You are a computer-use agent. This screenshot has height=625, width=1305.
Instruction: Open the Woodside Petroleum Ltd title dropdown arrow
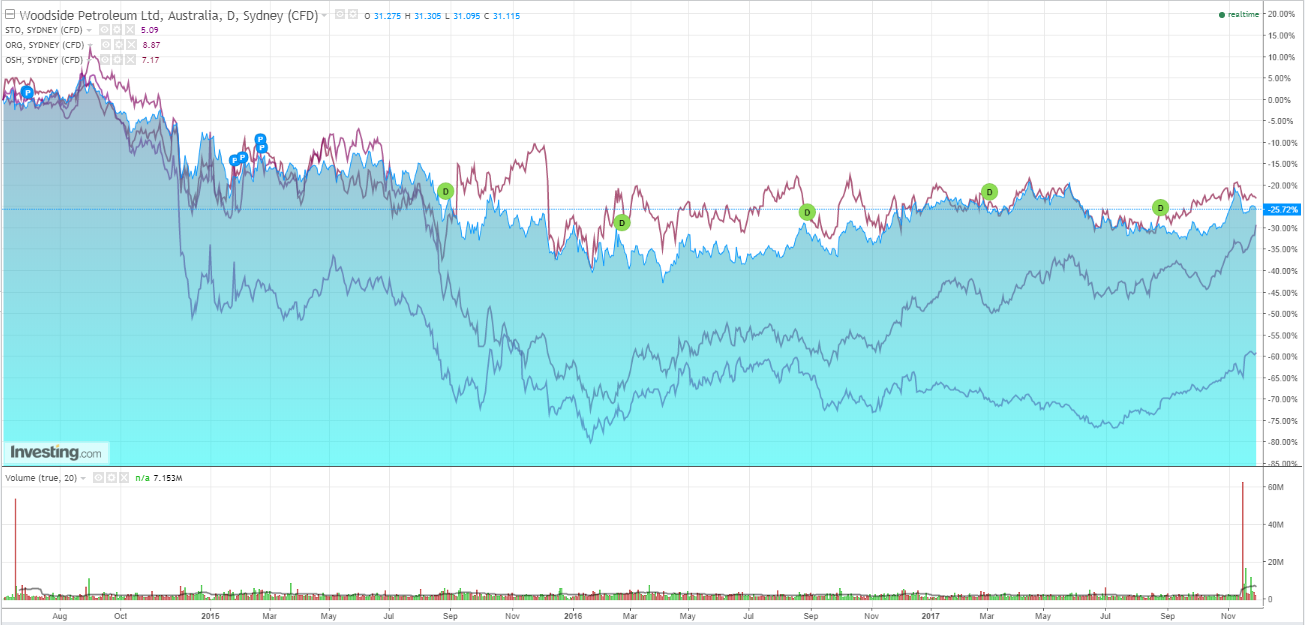coord(324,16)
